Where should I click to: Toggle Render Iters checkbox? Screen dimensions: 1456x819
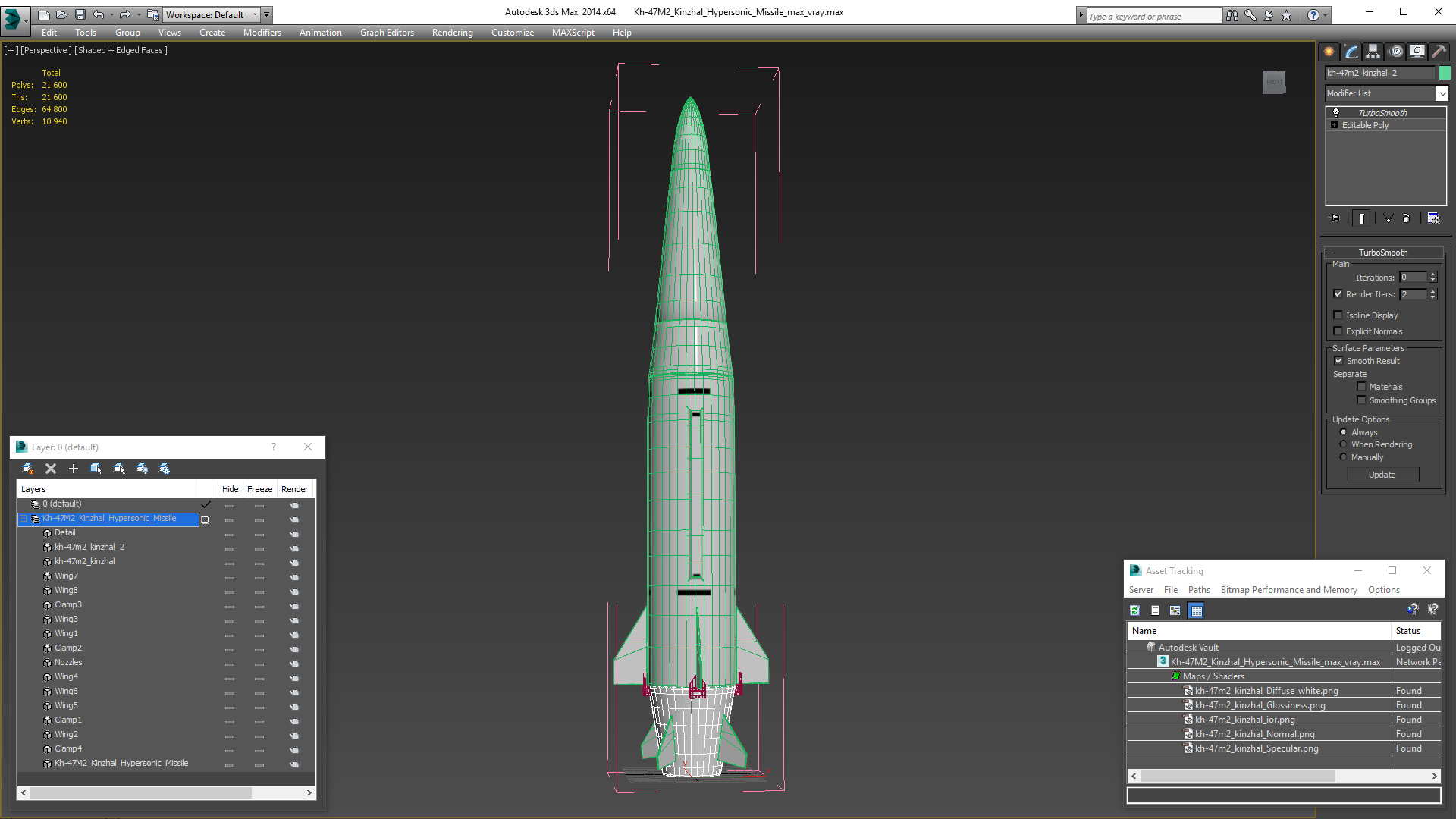pyautogui.click(x=1338, y=294)
